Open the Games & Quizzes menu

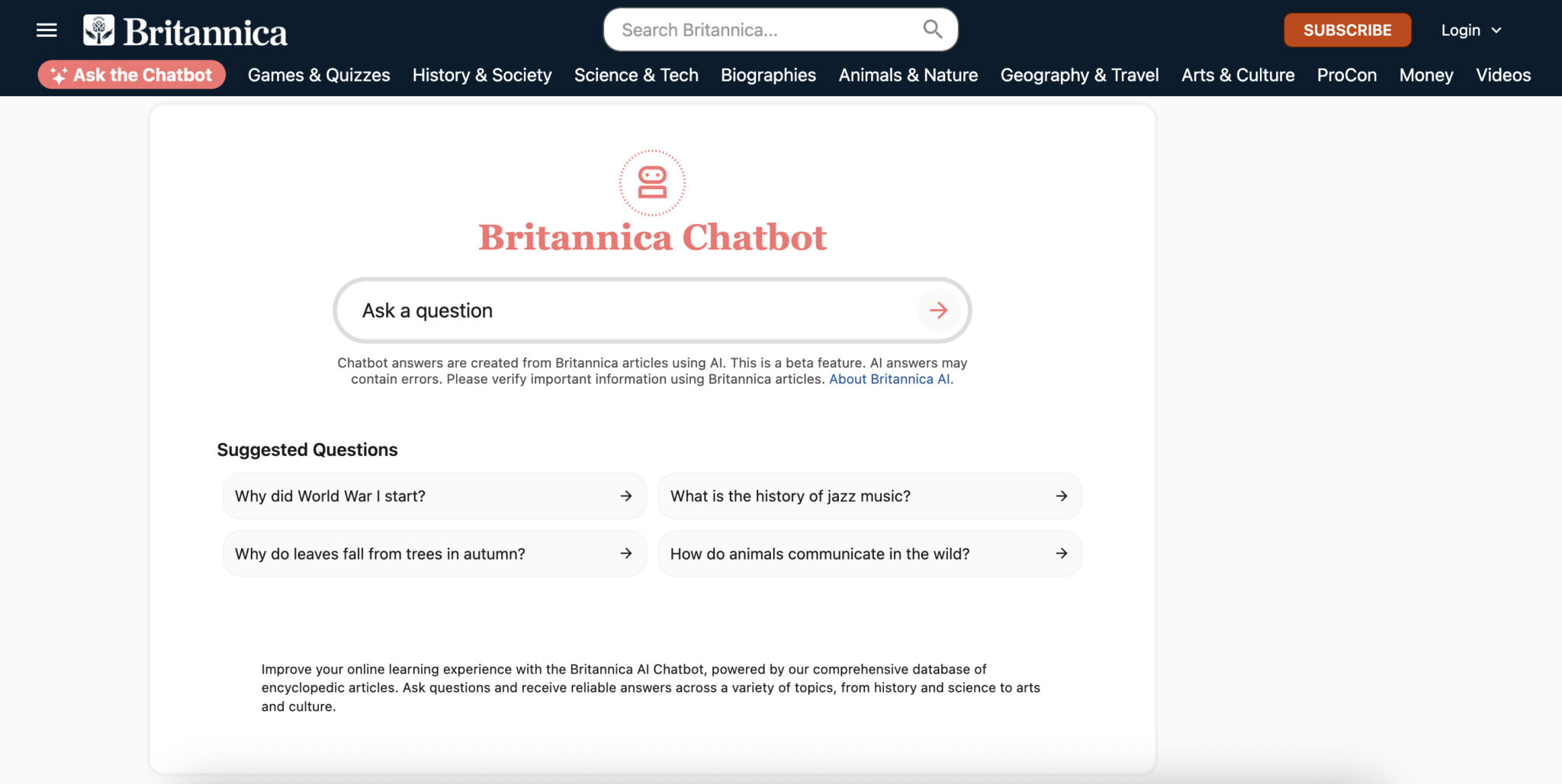click(x=319, y=75)
